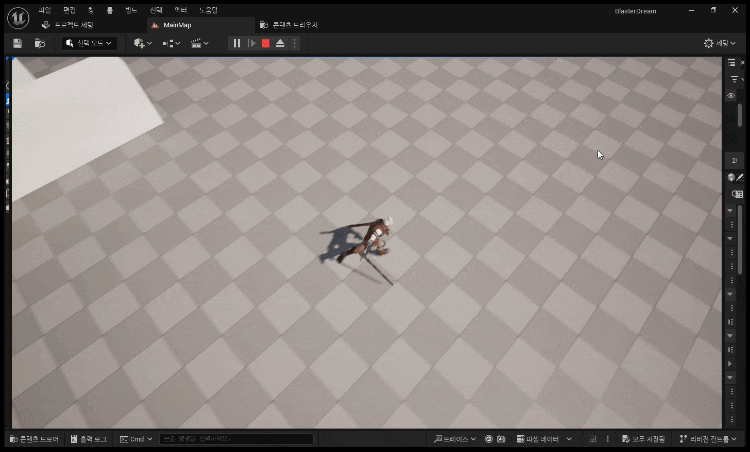750x452 pixels.
Task: Open derived data dropdown arrow
Action: pyautogui.click(x=569, y=439)
